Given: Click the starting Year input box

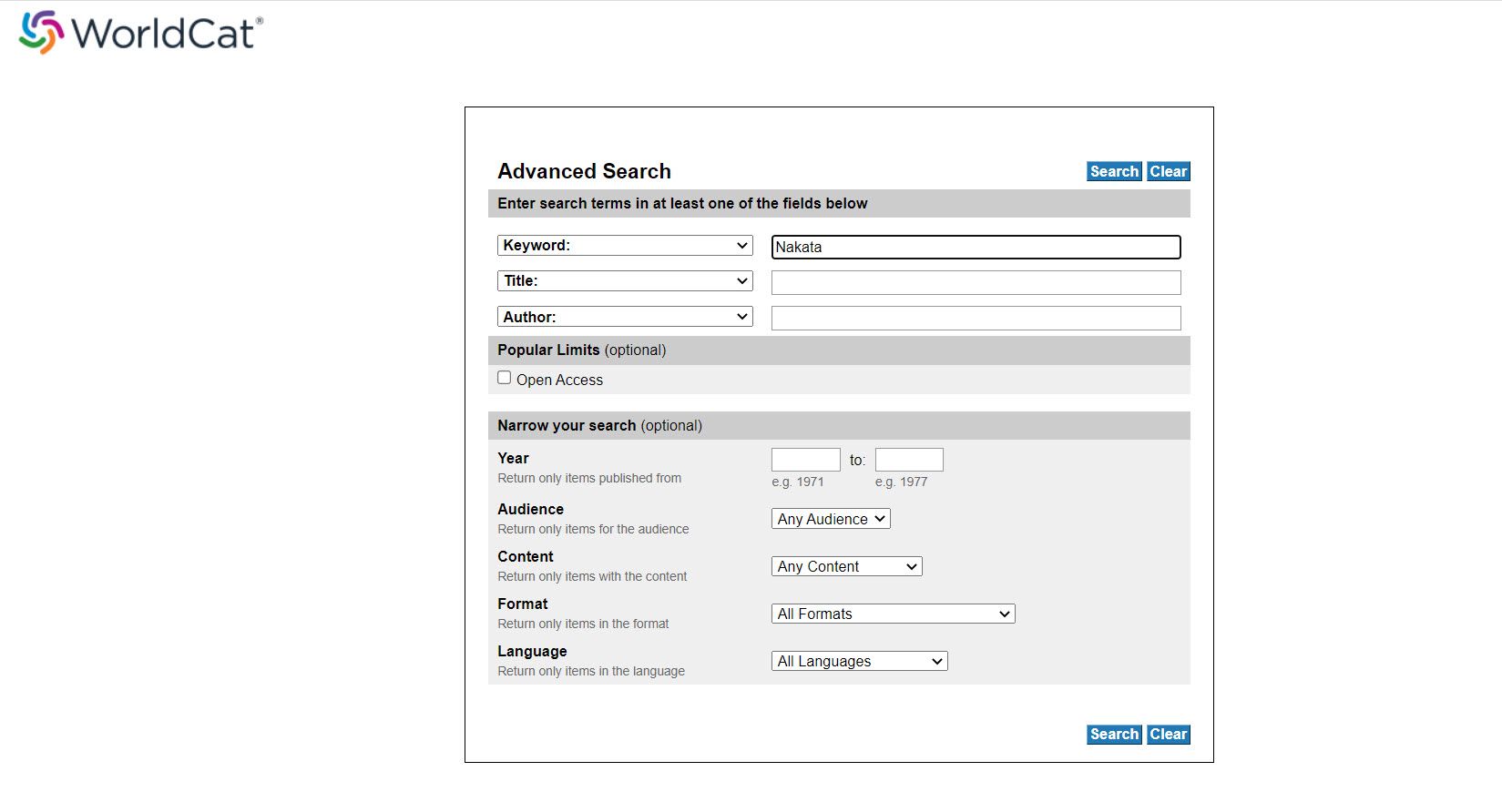Looking at the screenshot, I should coord(805,460).
